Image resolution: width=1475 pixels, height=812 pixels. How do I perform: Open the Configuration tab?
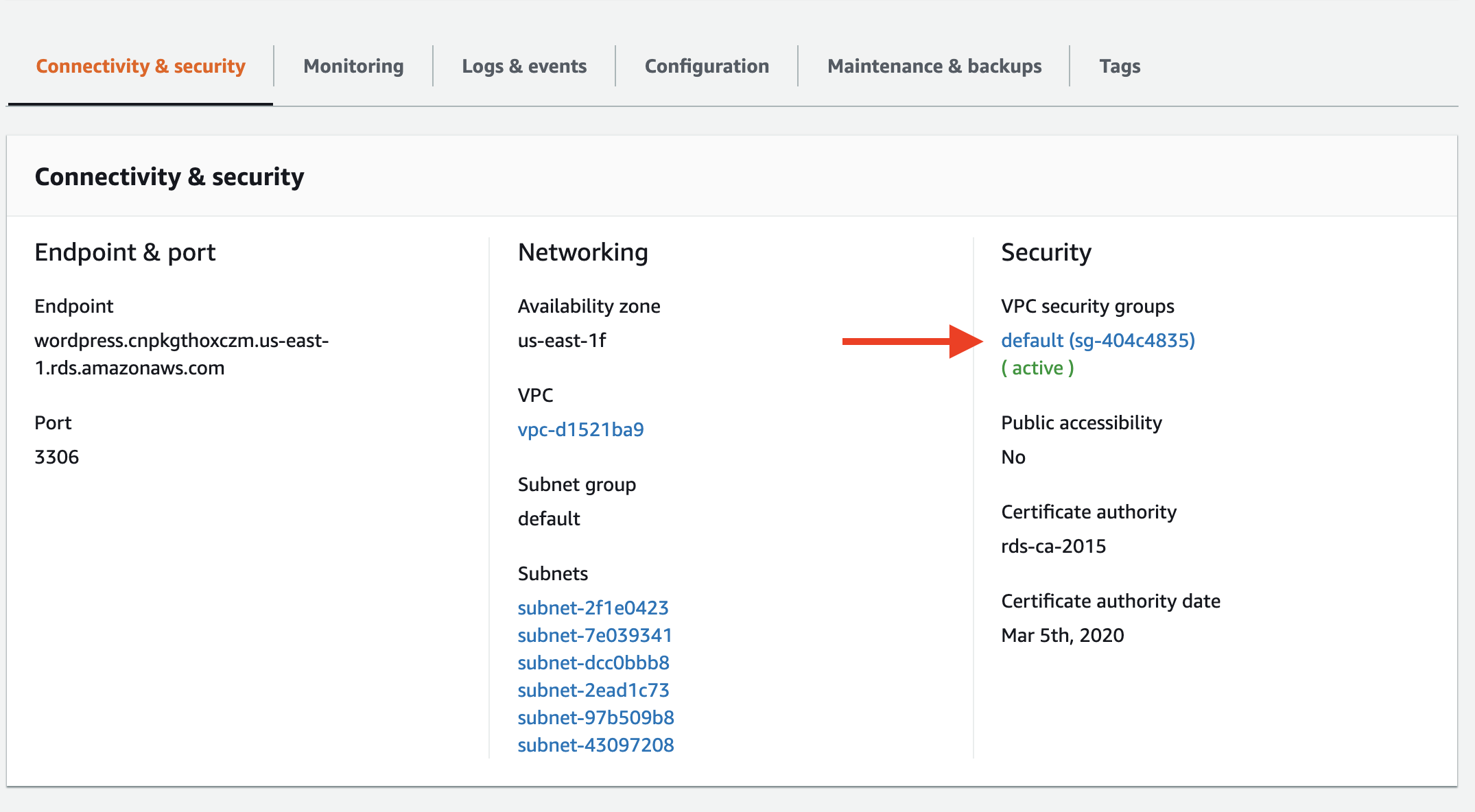pyautogui.click(x=707, y=66)
